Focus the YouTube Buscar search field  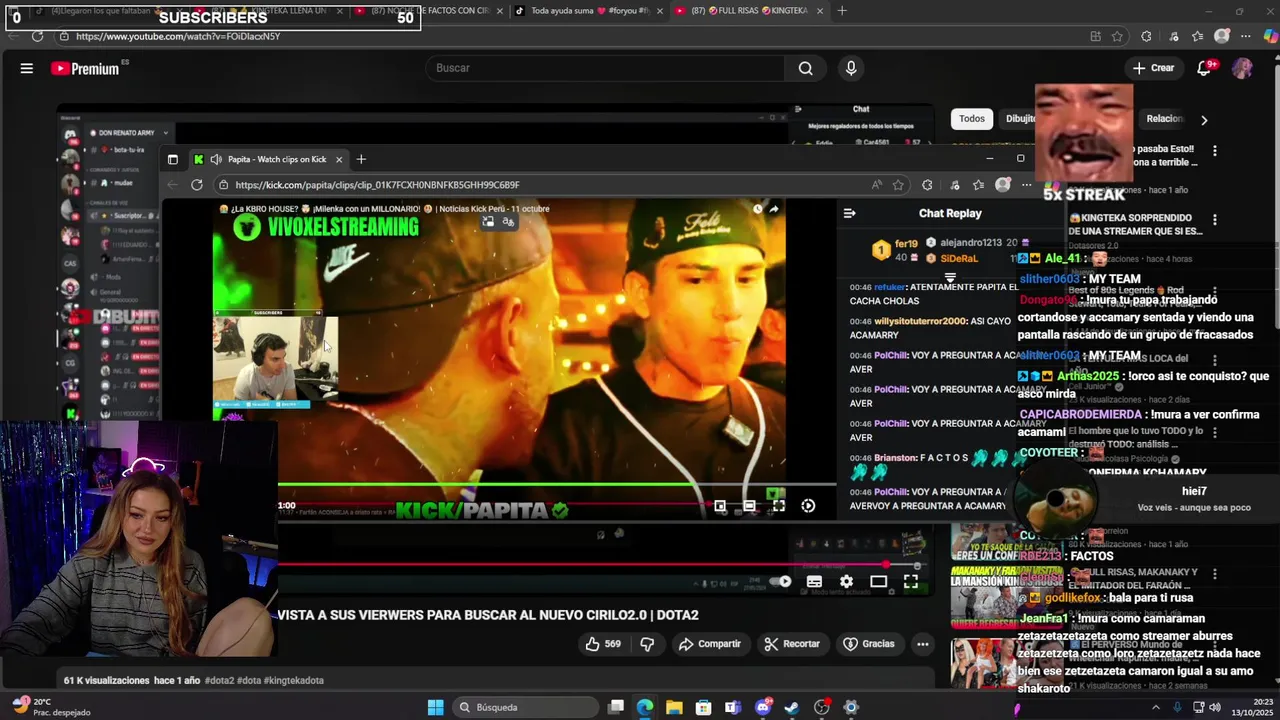[606, 68]
